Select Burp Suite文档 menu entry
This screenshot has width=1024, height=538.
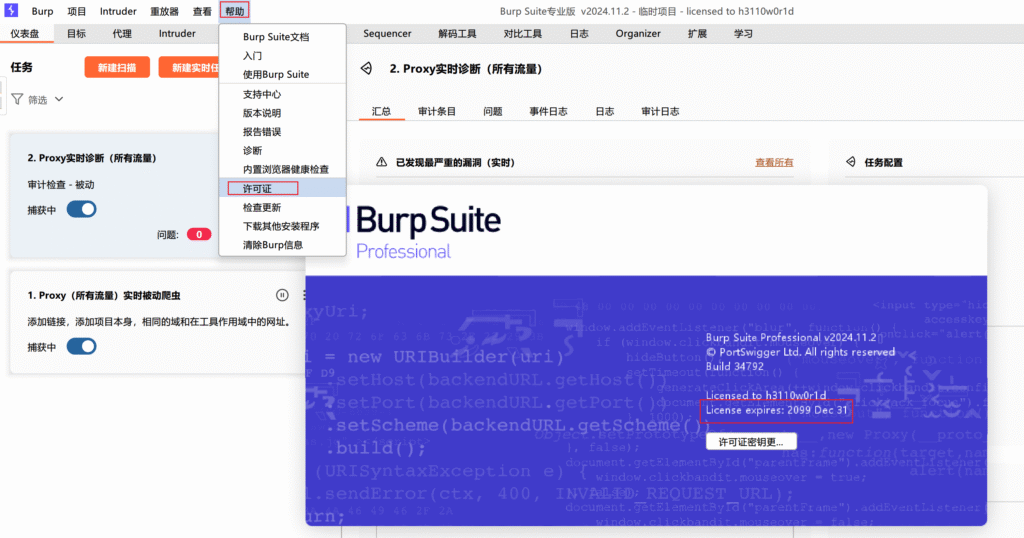tap(283, 37)
